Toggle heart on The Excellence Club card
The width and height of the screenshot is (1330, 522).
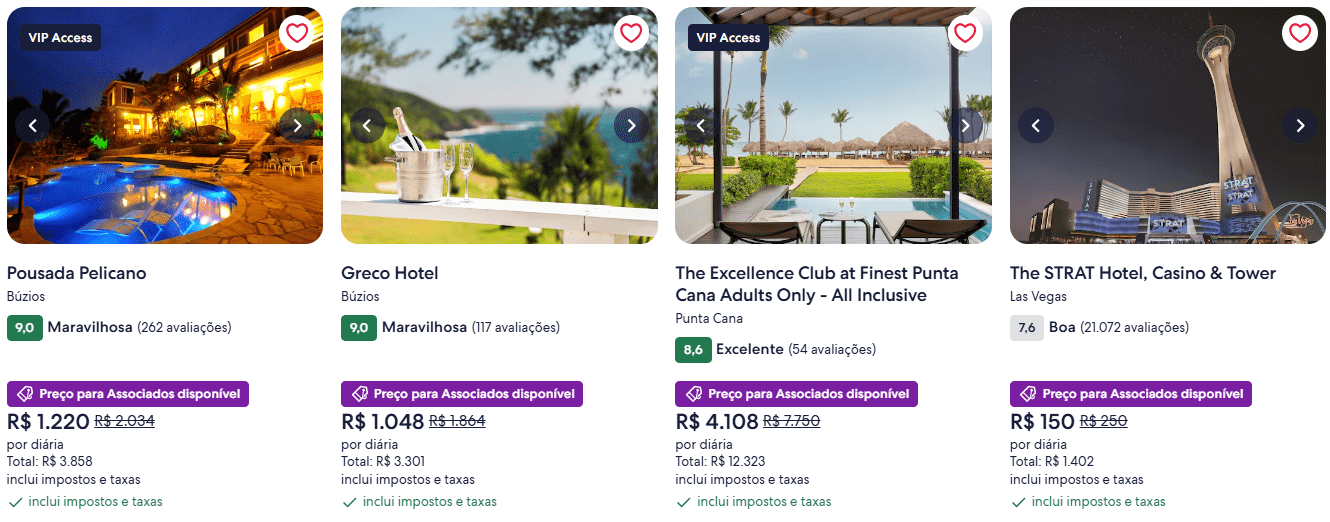click(964, 33)
